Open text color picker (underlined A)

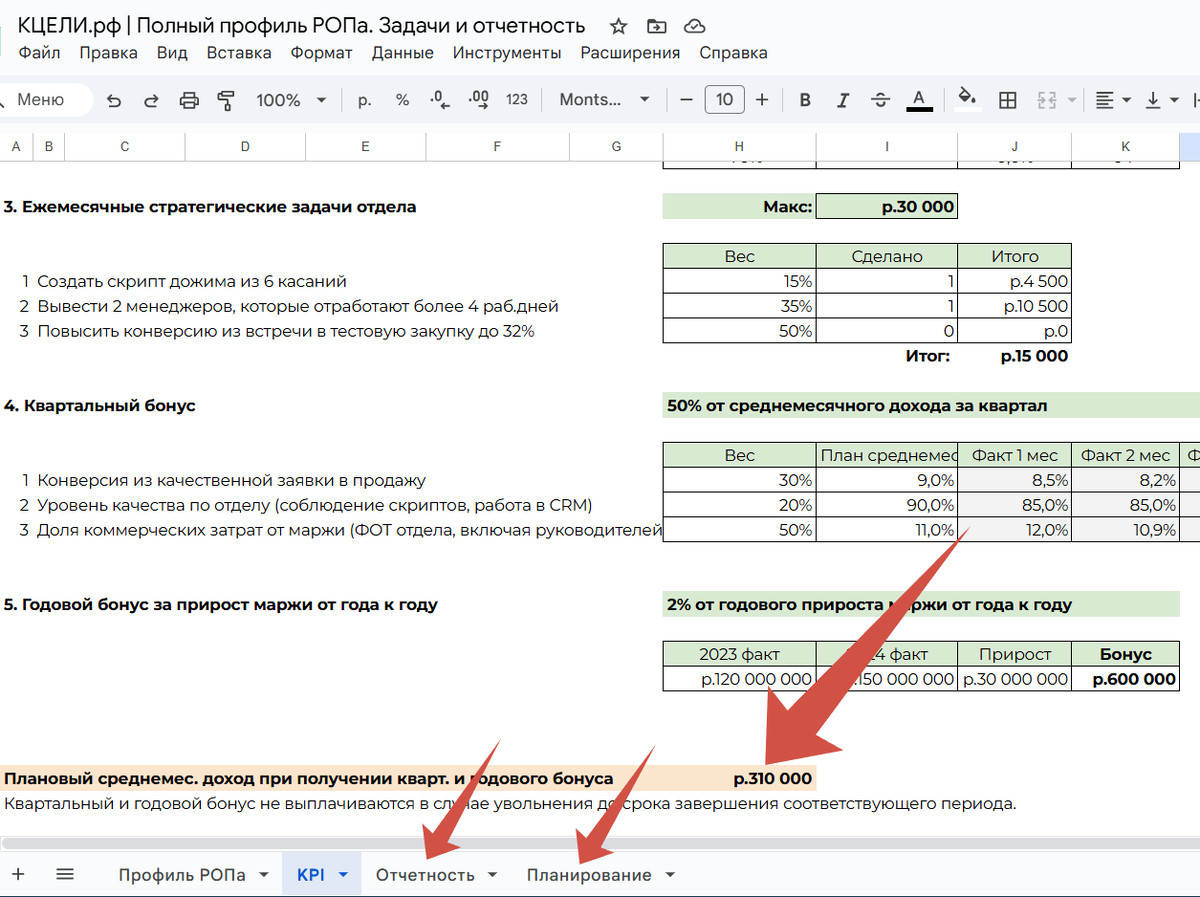[x=919, y=100]
